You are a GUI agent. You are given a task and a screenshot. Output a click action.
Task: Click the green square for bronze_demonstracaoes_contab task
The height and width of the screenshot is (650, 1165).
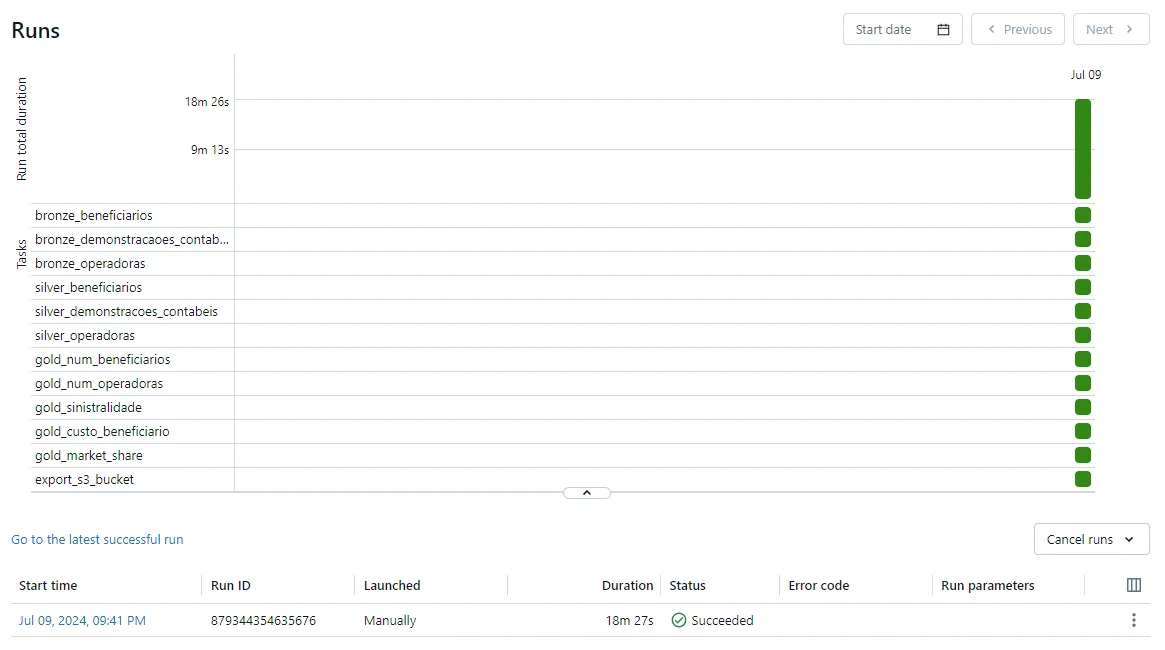pos(1083,239)
